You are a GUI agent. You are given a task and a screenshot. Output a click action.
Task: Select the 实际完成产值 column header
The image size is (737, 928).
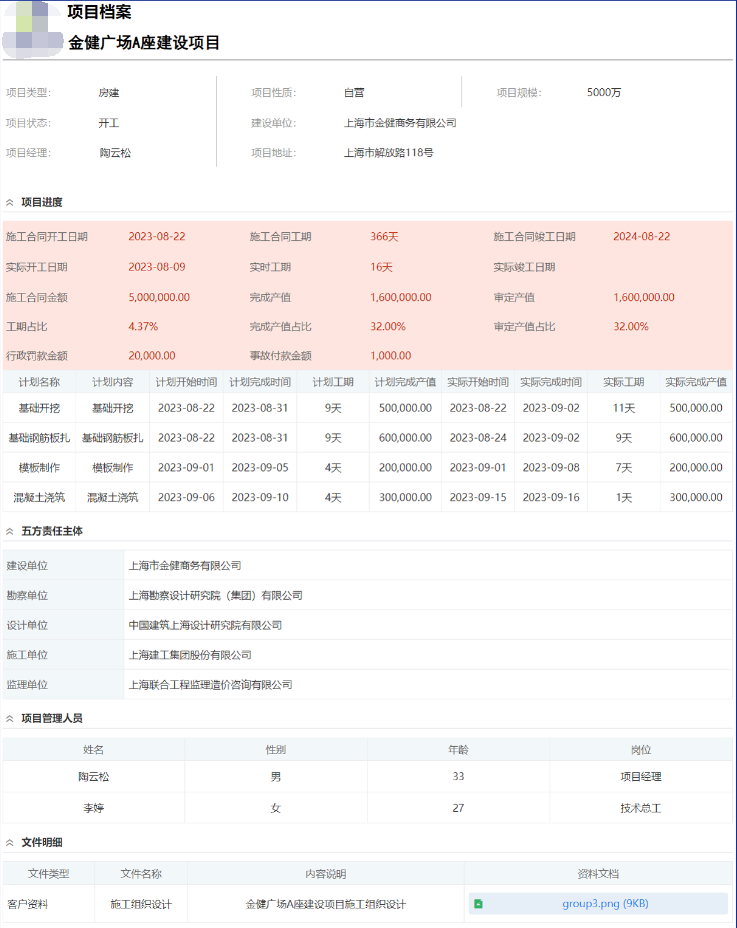click(696, 382)
